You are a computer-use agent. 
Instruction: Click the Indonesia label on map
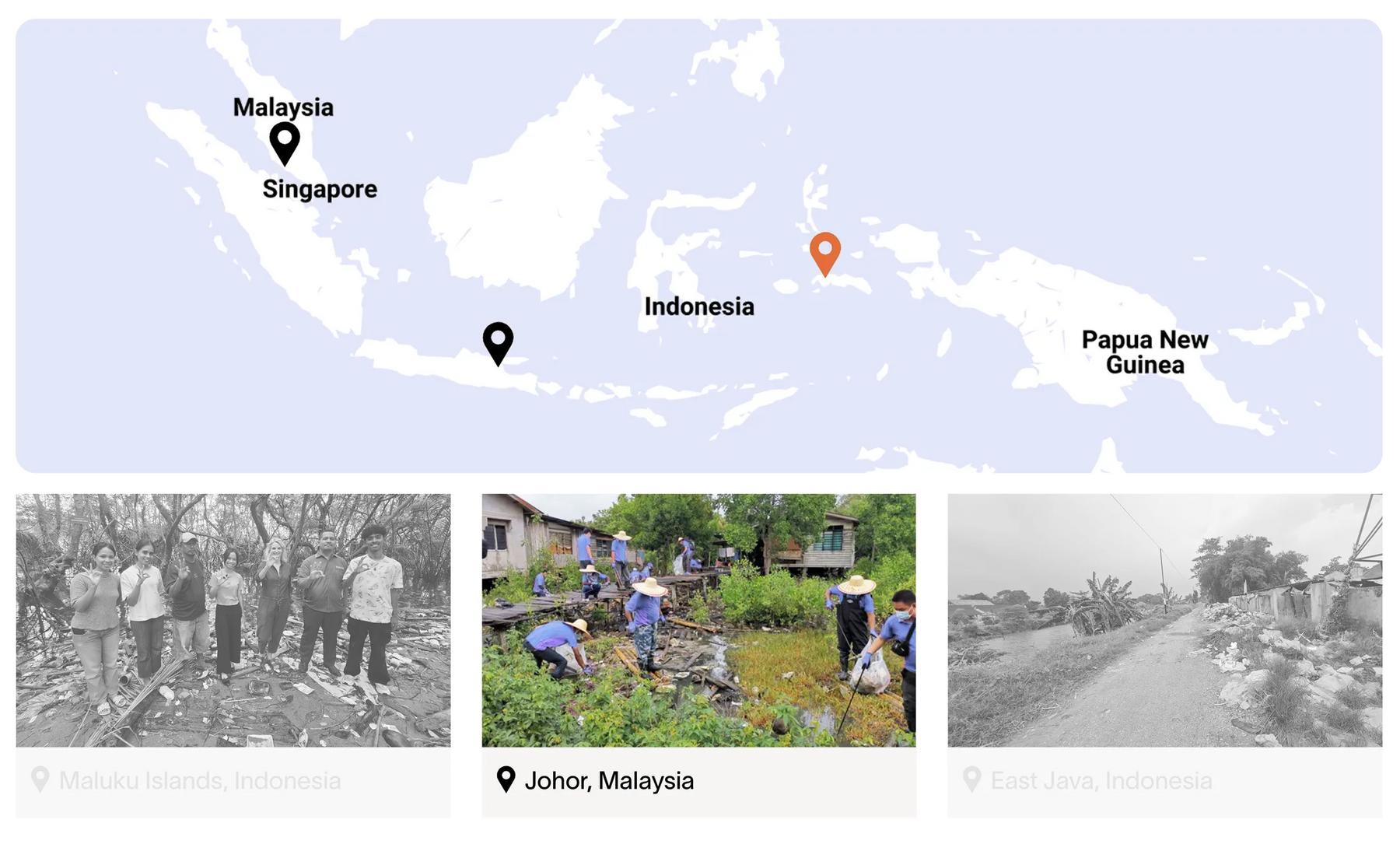(699, 306)
